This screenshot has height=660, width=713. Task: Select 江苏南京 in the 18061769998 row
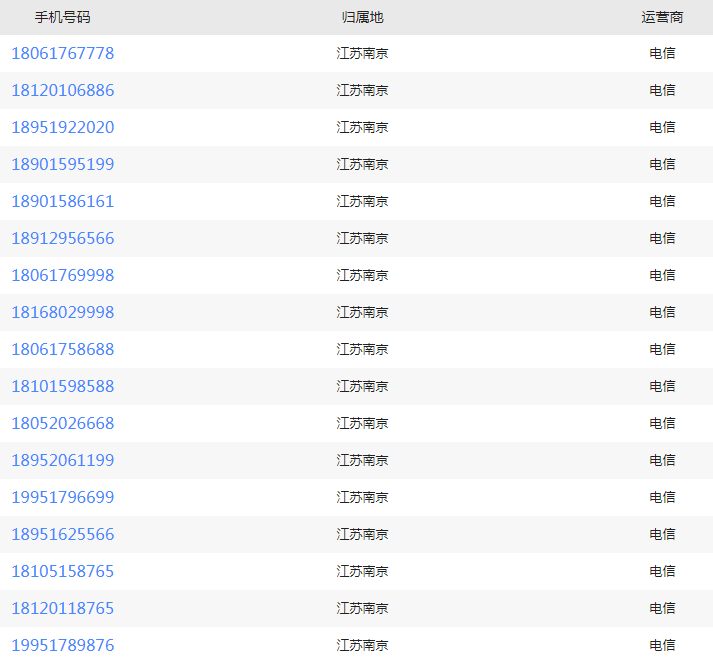[362, 276]
